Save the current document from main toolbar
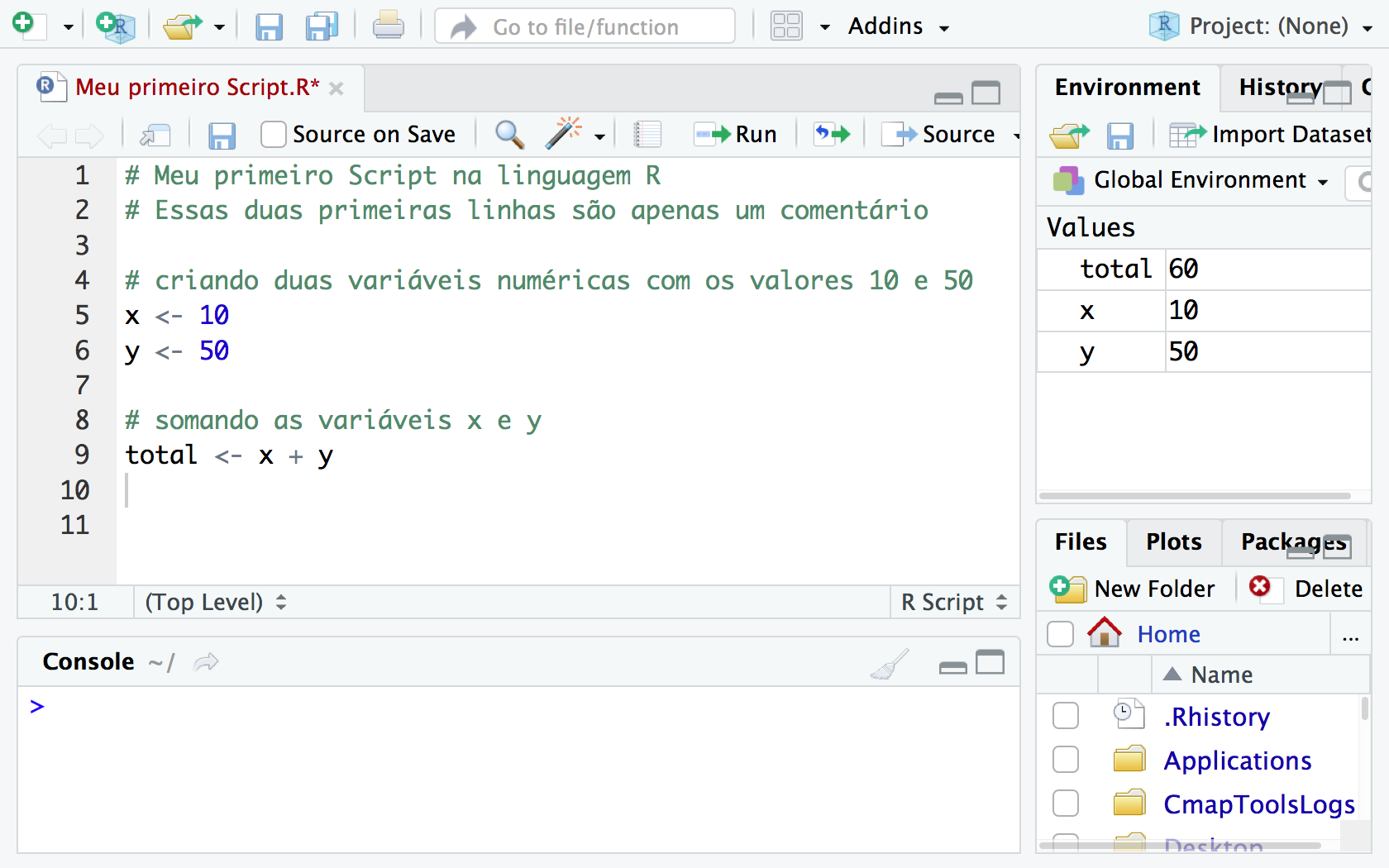The width and height of the screenshot is (1389, 868). click(269, 26)
